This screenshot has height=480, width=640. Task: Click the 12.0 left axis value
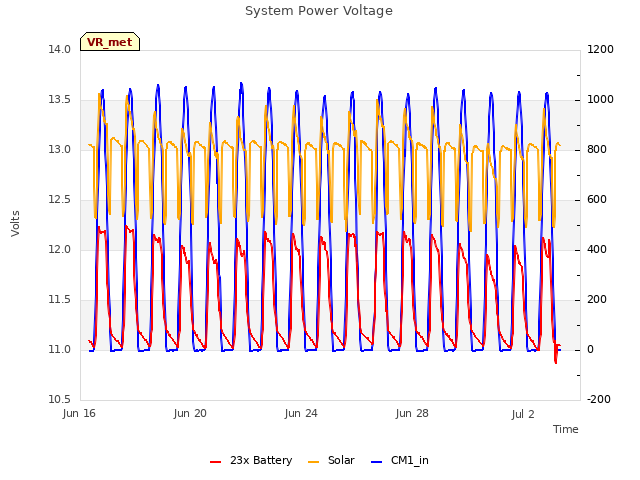[x=59, y=249]
